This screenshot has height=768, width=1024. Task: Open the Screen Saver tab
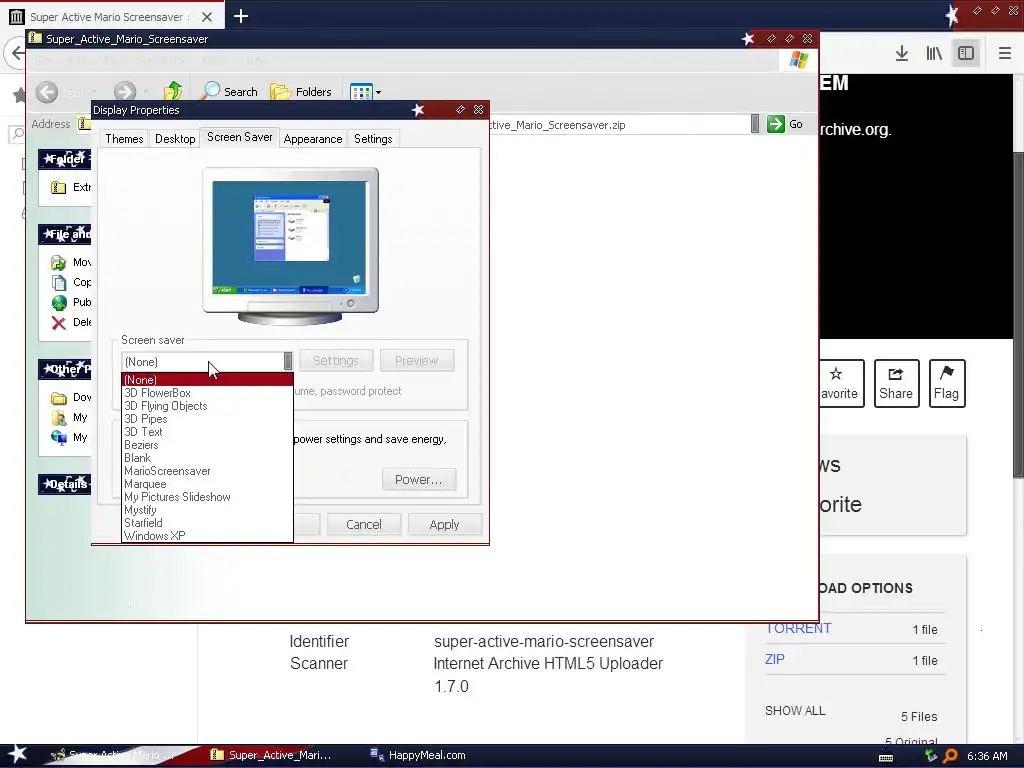240,137
